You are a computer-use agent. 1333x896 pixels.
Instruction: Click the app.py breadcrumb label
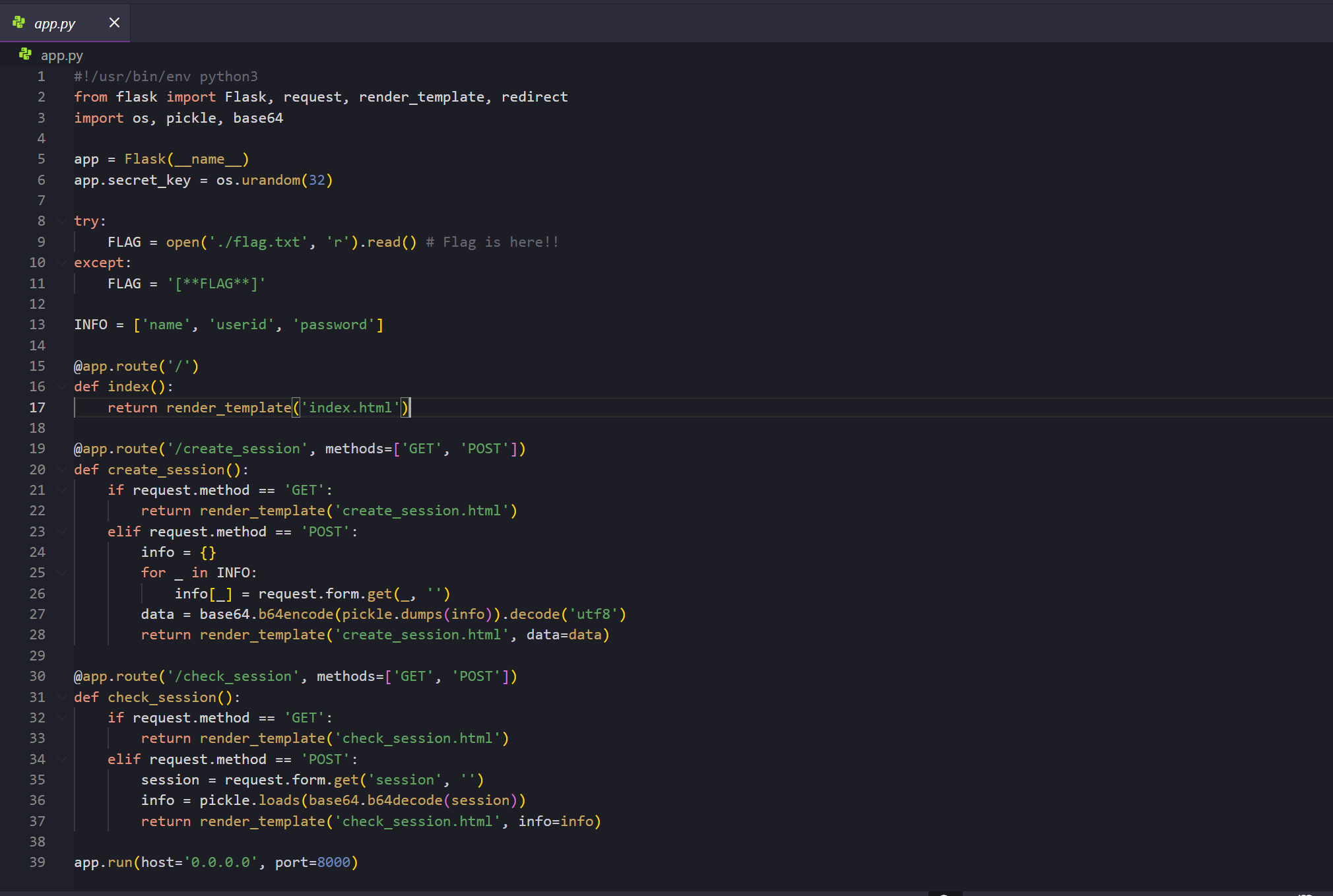(62, 55)
